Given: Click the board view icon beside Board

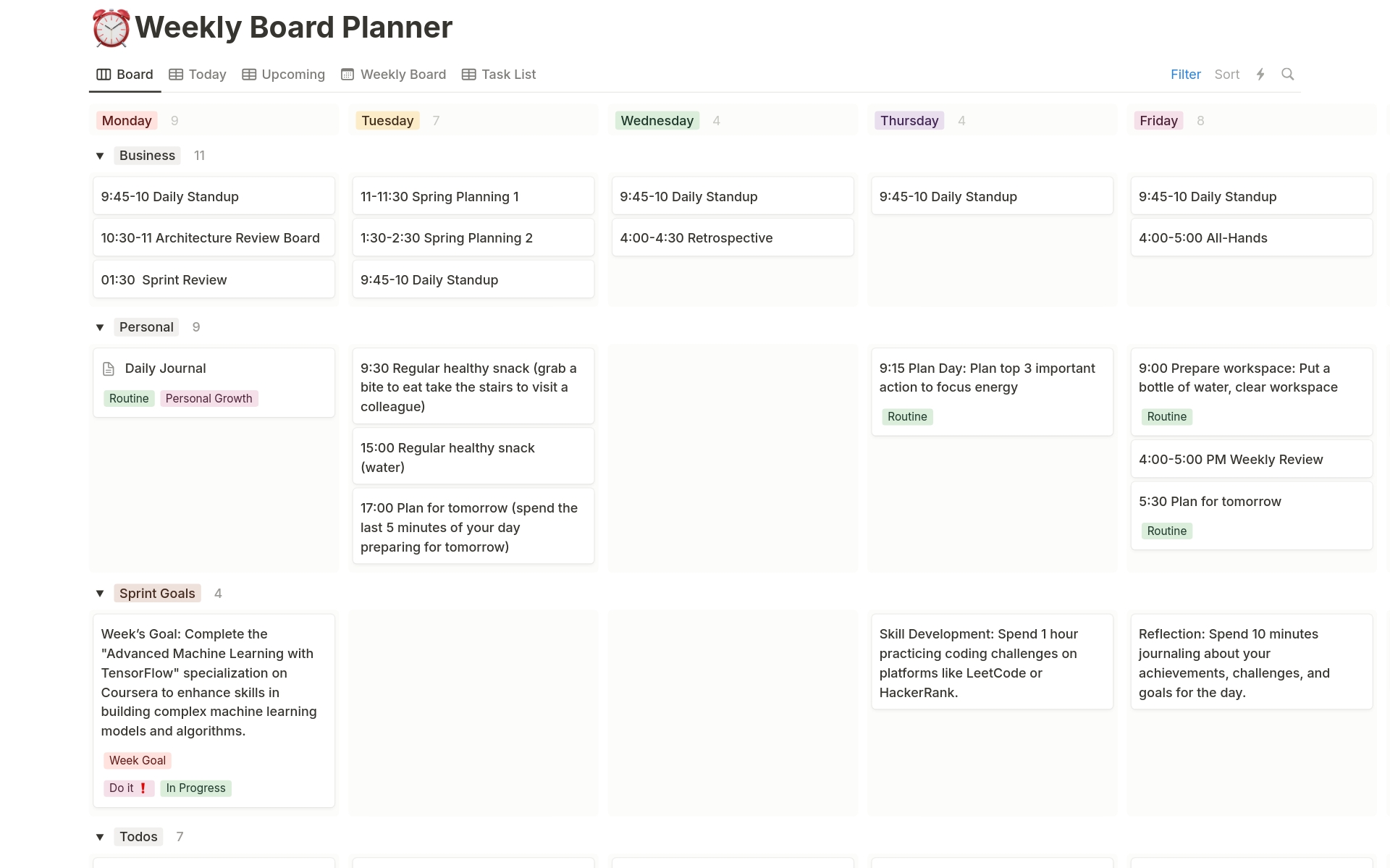Looking at the screenshot, I should (101, 74).
